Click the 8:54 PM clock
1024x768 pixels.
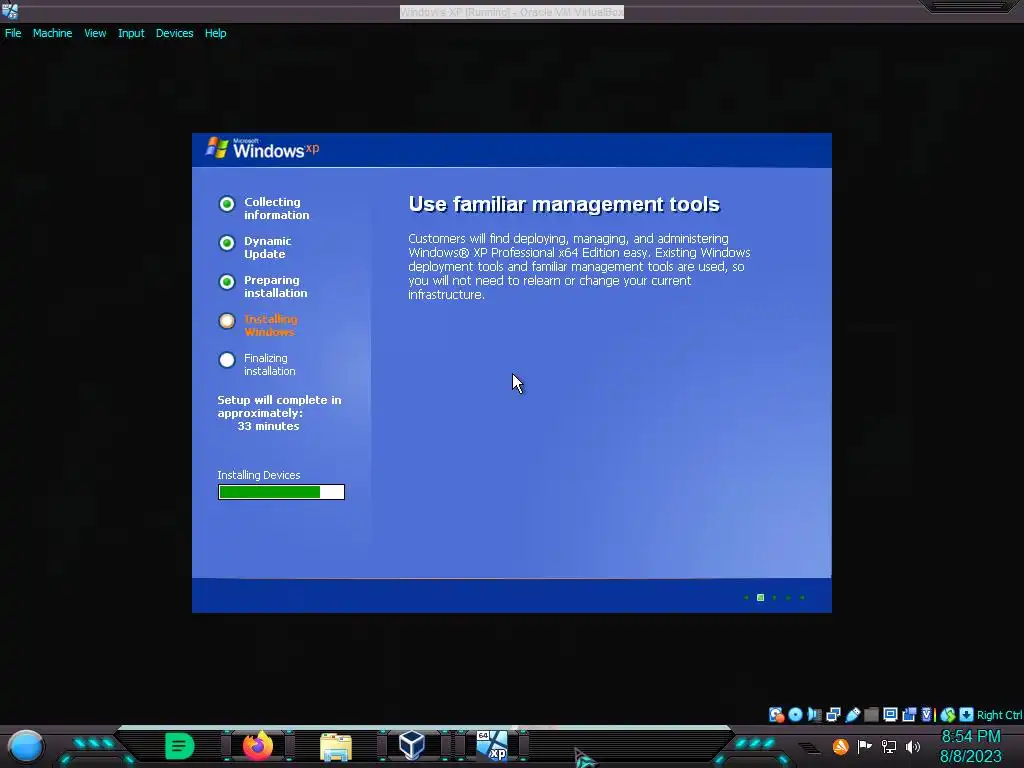[x=970, y=737]
